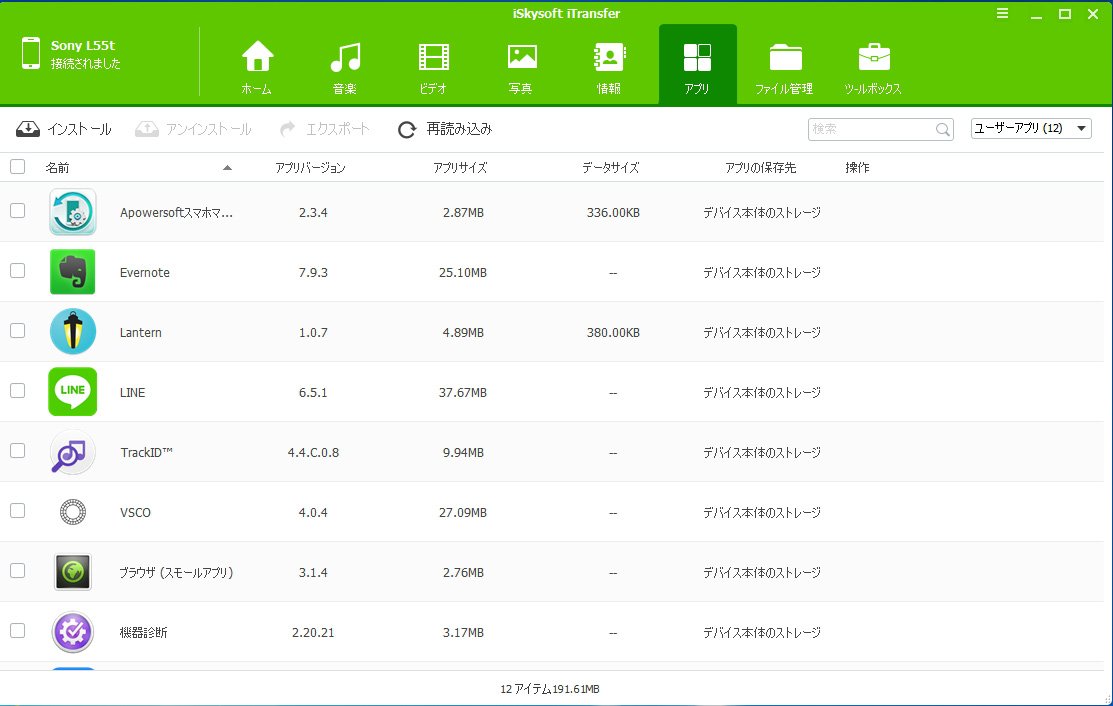Click the Lantern app name

point(141,333)
